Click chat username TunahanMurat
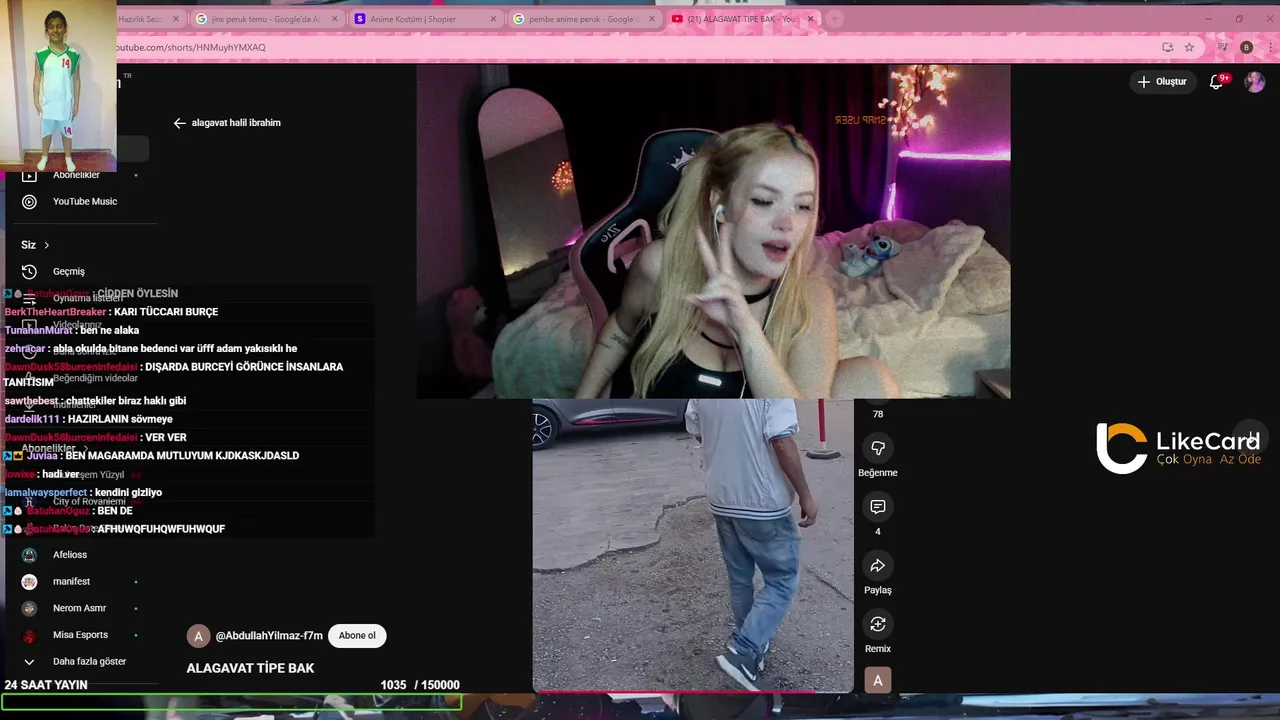This screenshot has height=720, width=1280. [38, 331]
